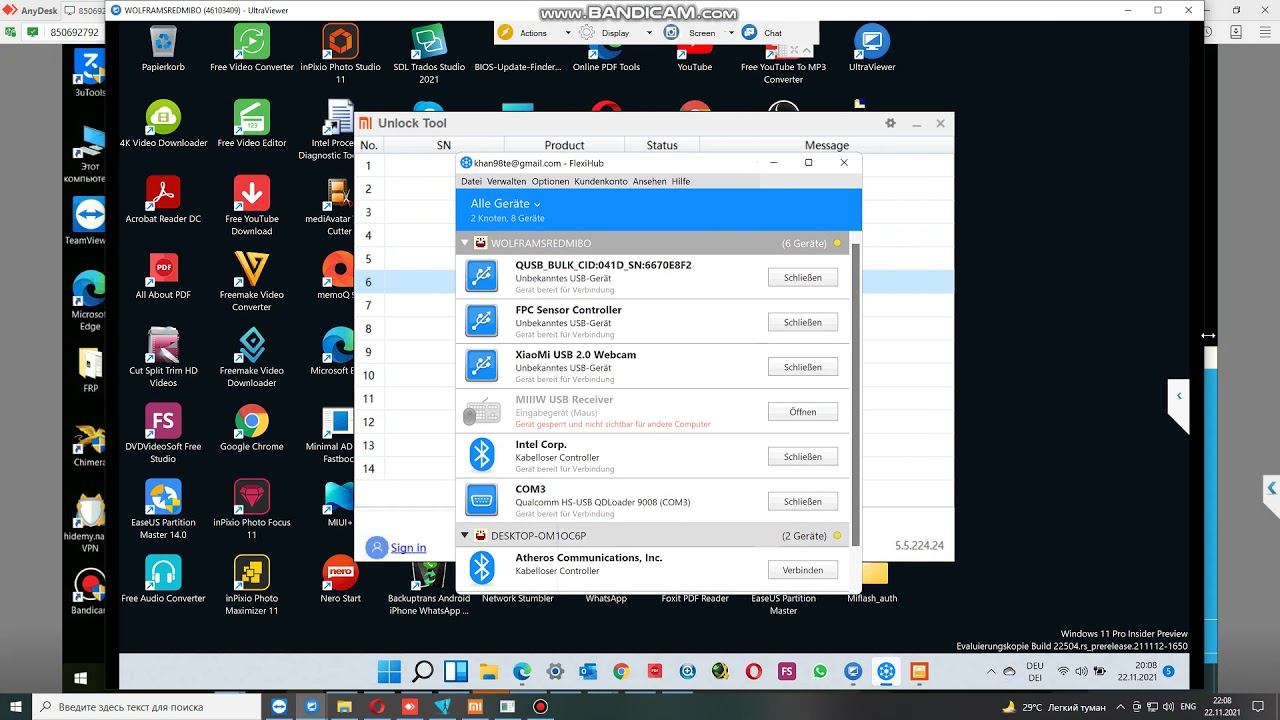
Task: Select the QUSB_BULK_CID USB device icon
Action: point(482,277)
